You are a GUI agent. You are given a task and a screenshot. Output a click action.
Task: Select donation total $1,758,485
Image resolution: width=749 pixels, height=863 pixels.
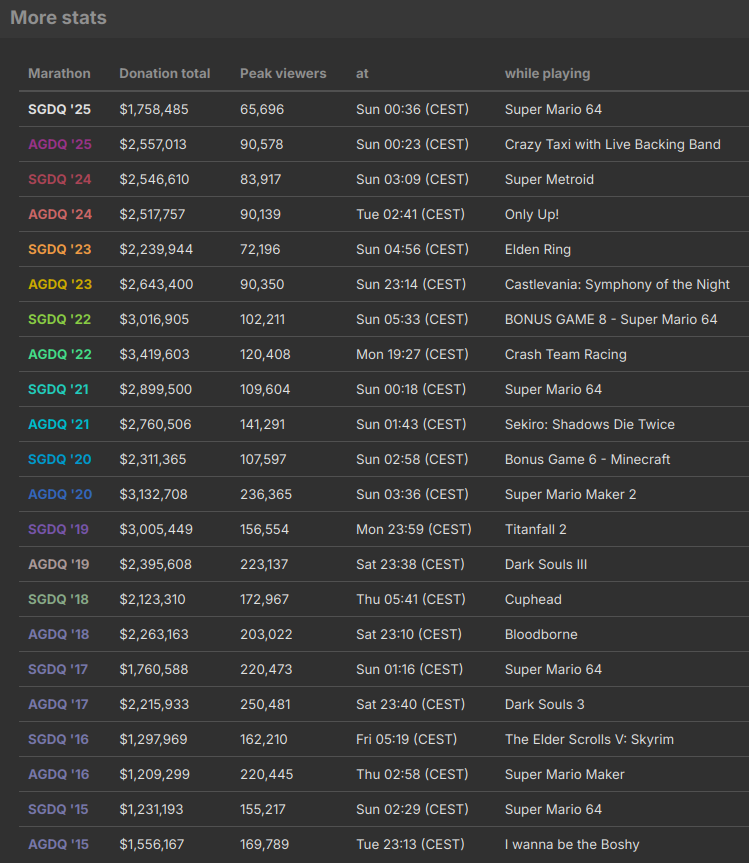point(154,110)
